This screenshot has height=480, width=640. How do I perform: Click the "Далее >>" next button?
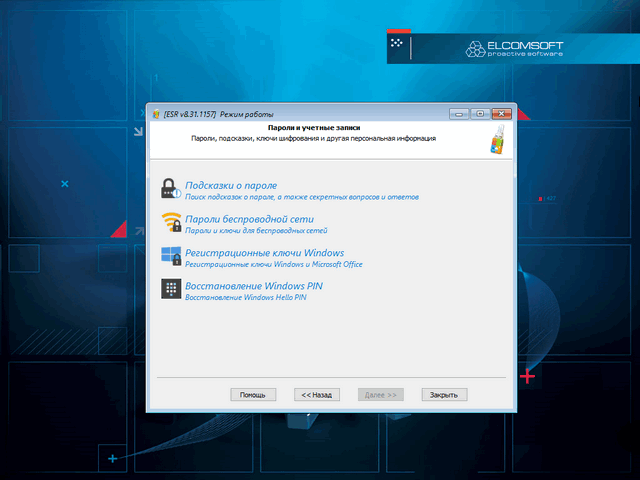click(x=381, y=395)
